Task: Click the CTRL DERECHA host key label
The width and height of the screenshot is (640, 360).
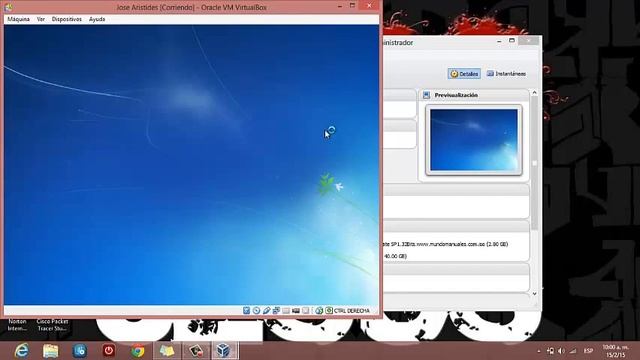Action: pos(352,311)
